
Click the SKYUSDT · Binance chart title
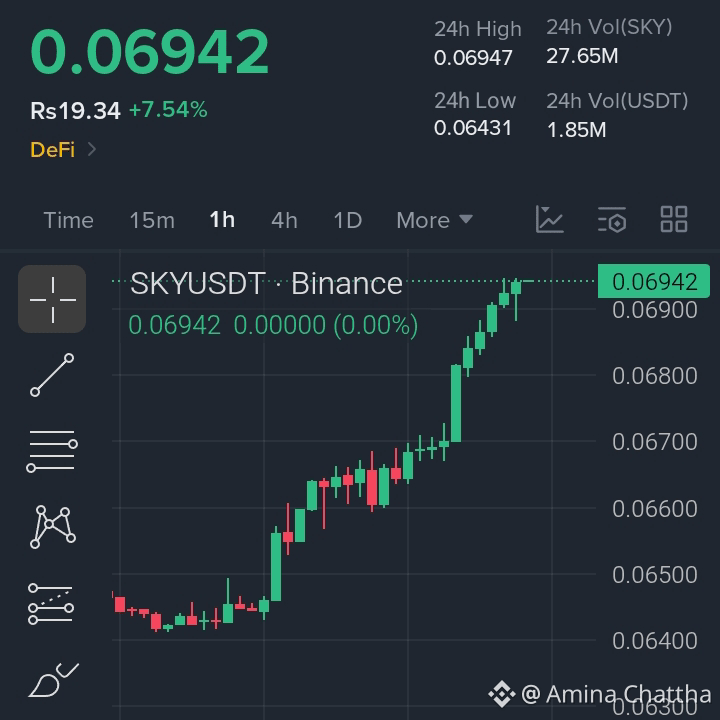pos(266,283)
